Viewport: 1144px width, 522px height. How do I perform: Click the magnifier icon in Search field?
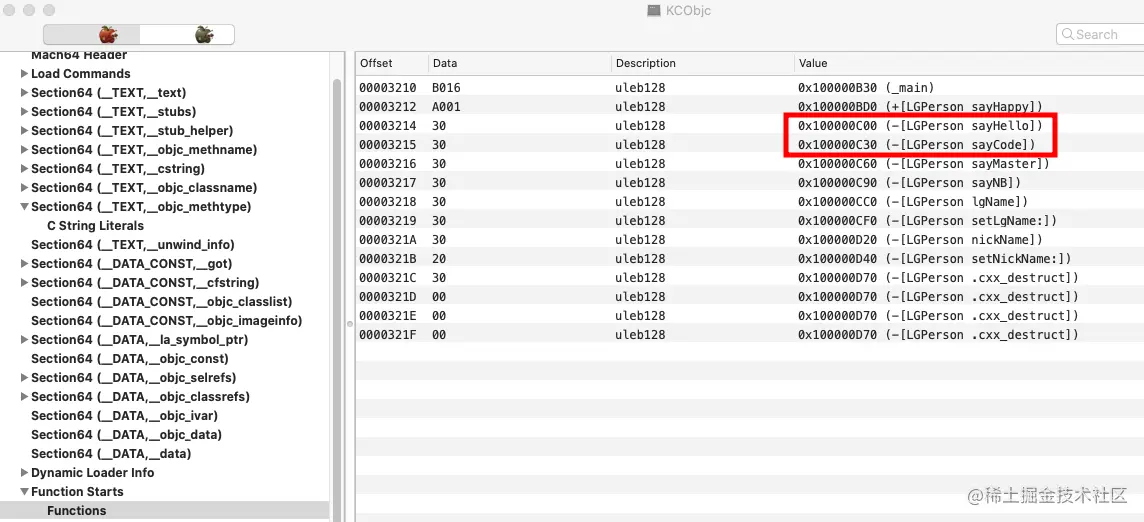pyautogui.click(x=1067, y=34)
